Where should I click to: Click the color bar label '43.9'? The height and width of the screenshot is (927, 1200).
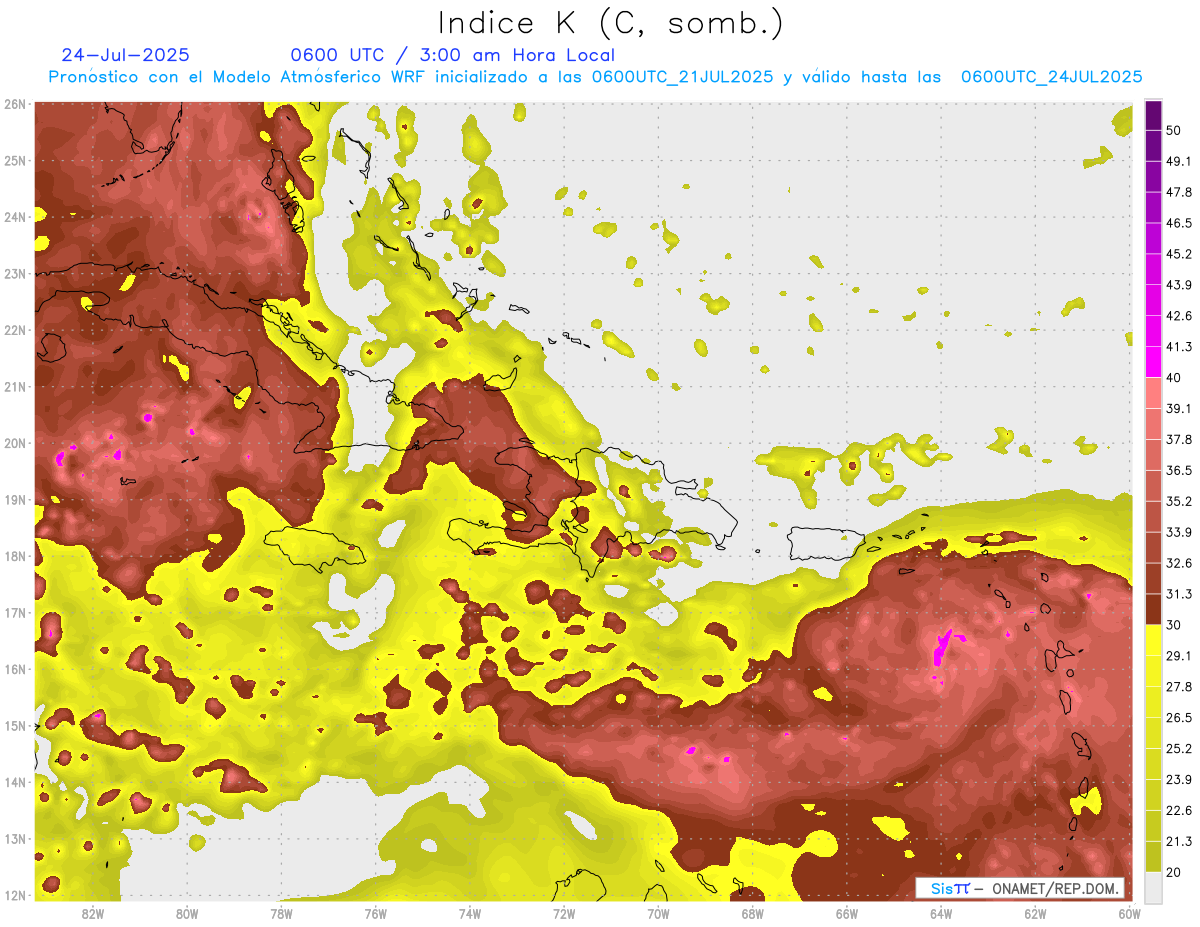1179,285
